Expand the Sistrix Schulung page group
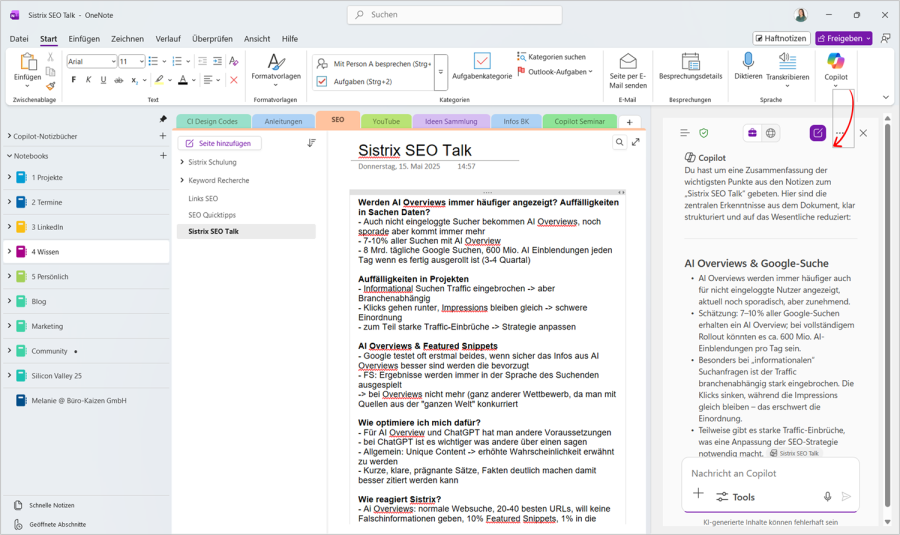 click(182, 162)
